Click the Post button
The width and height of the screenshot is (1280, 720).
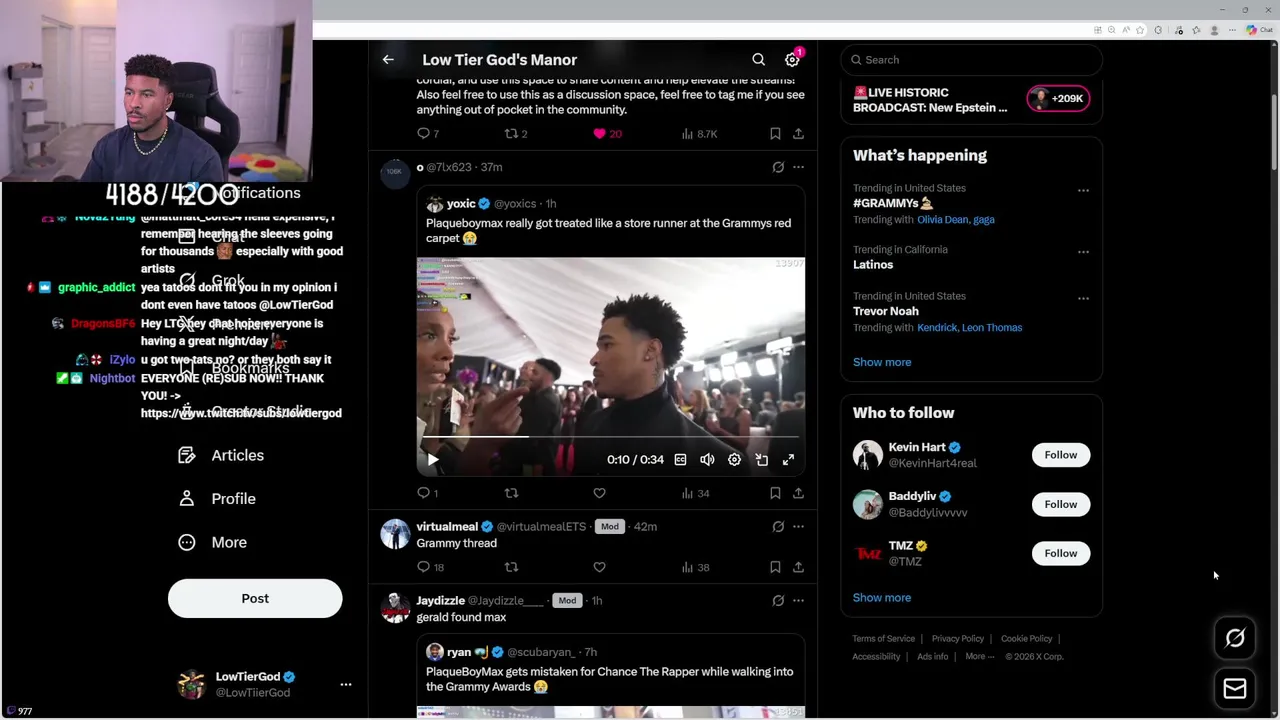(x=255, y=598)
